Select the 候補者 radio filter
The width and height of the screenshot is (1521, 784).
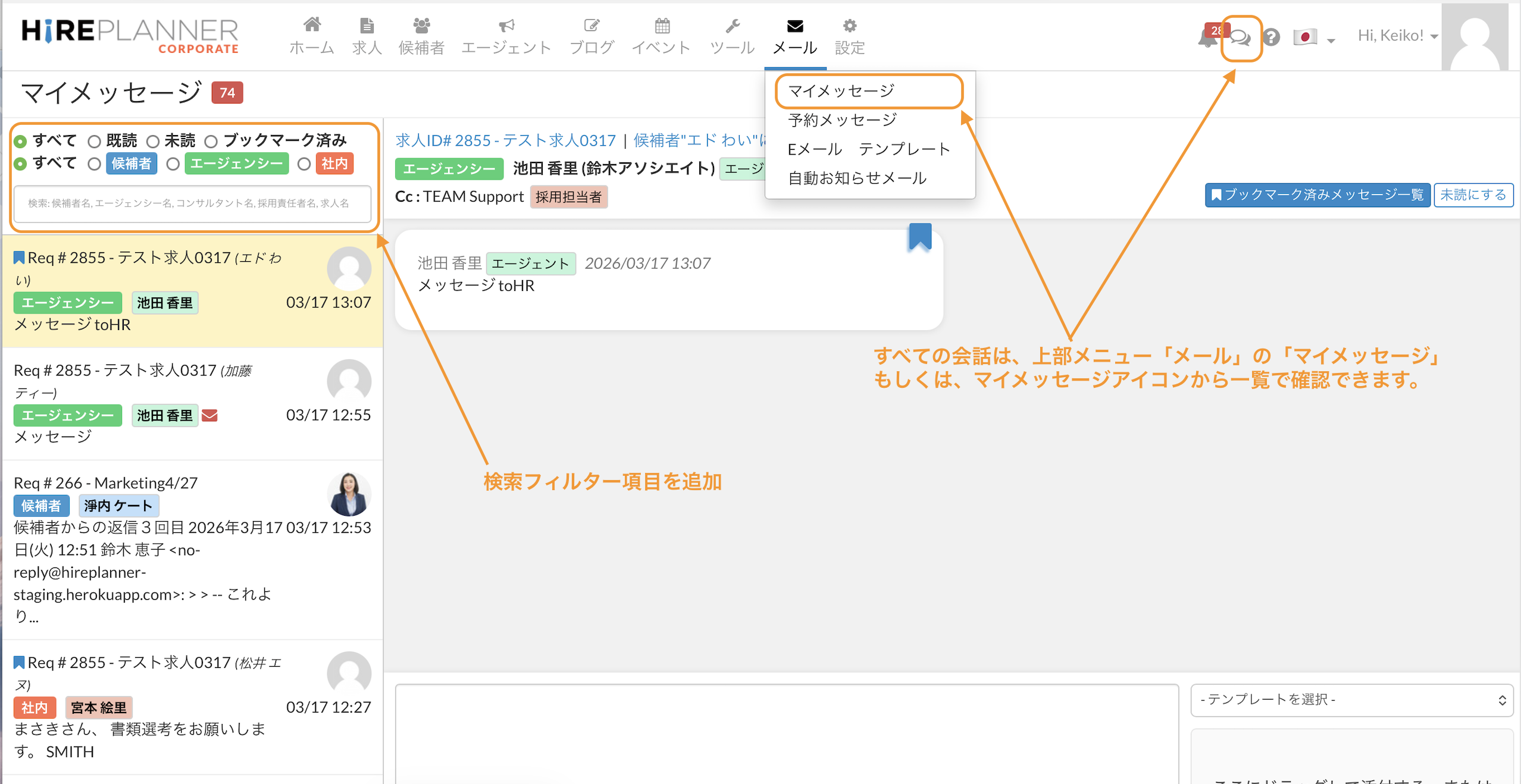pos(94,164)
